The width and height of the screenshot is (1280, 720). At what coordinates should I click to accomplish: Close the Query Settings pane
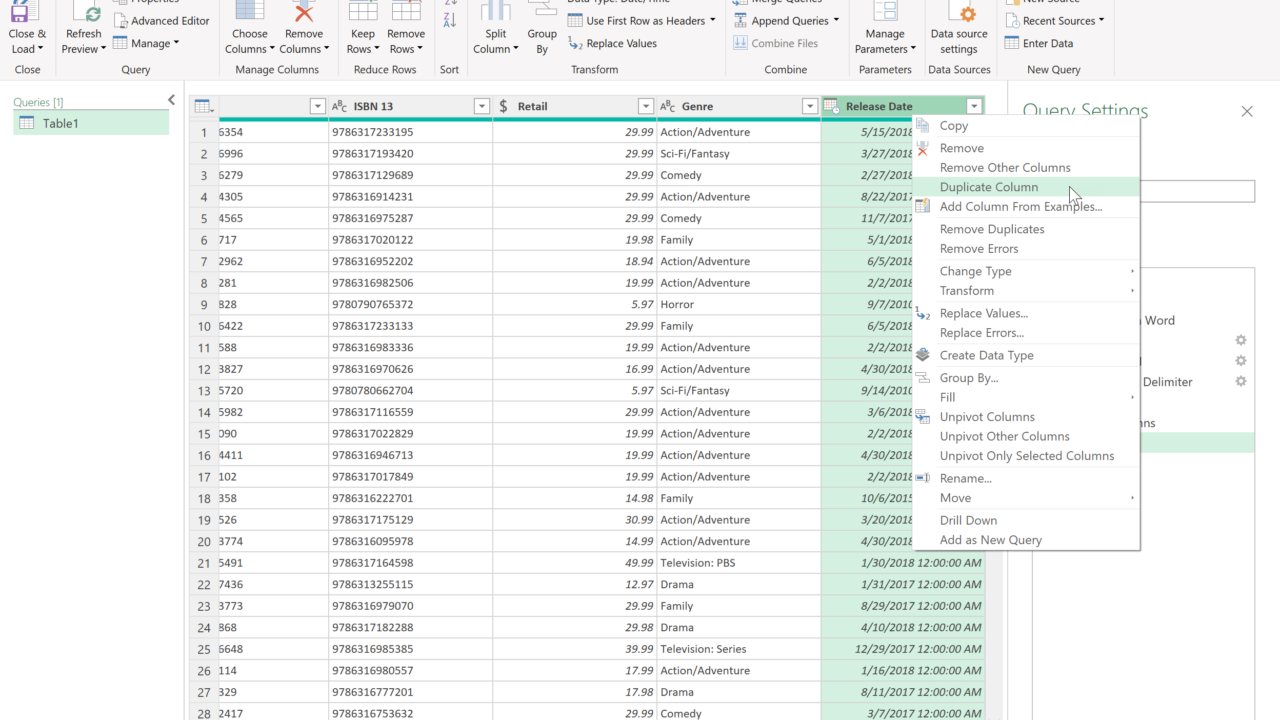tap(1246, 111)
